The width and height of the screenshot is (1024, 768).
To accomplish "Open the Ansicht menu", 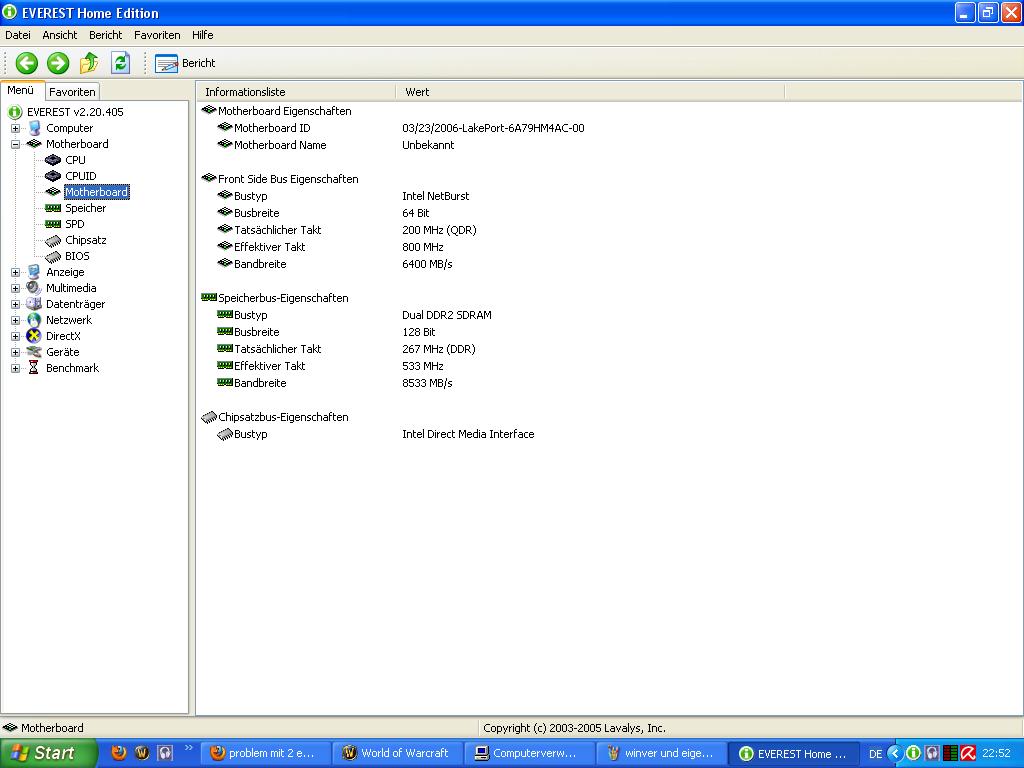I will click(59, 35).
